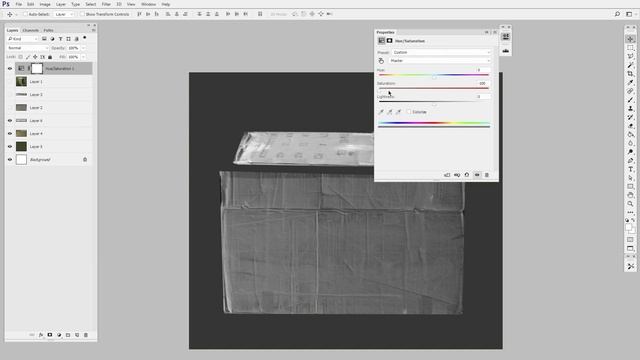Screen dimensions: 640x360
Task: Open the Layers panel flyout menu
Action: click(93, 30)
